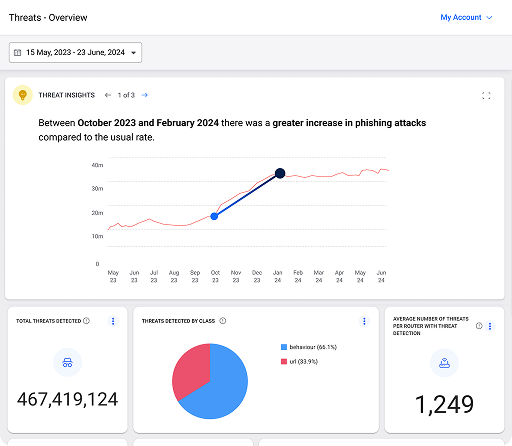Select the October 2023 blue chart marker
512x446 pixels.
coord(214,216)
